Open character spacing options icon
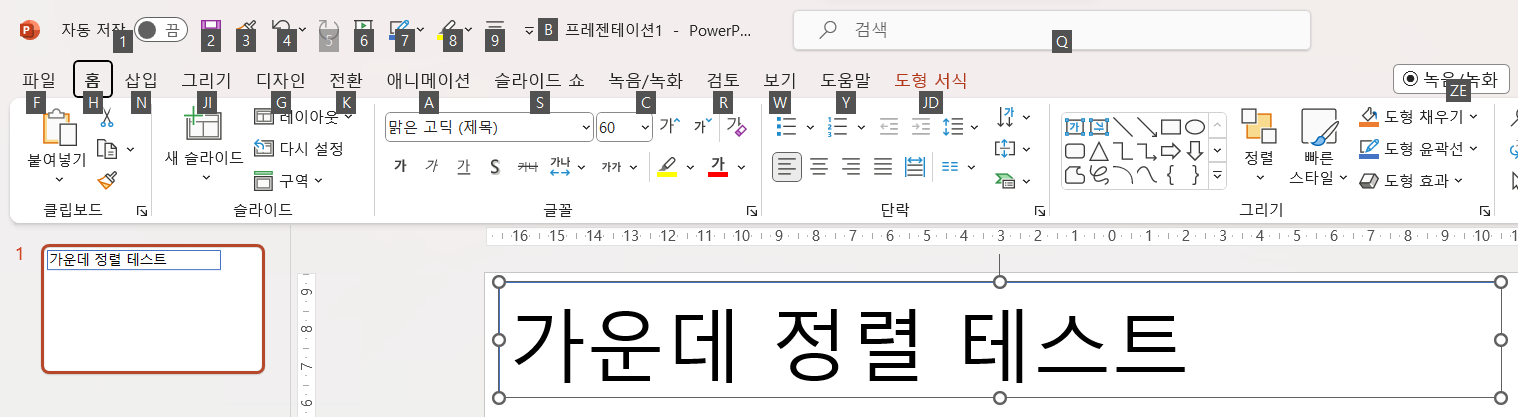The width and height of the screenshot is (1518, 417). click(560, 166)
